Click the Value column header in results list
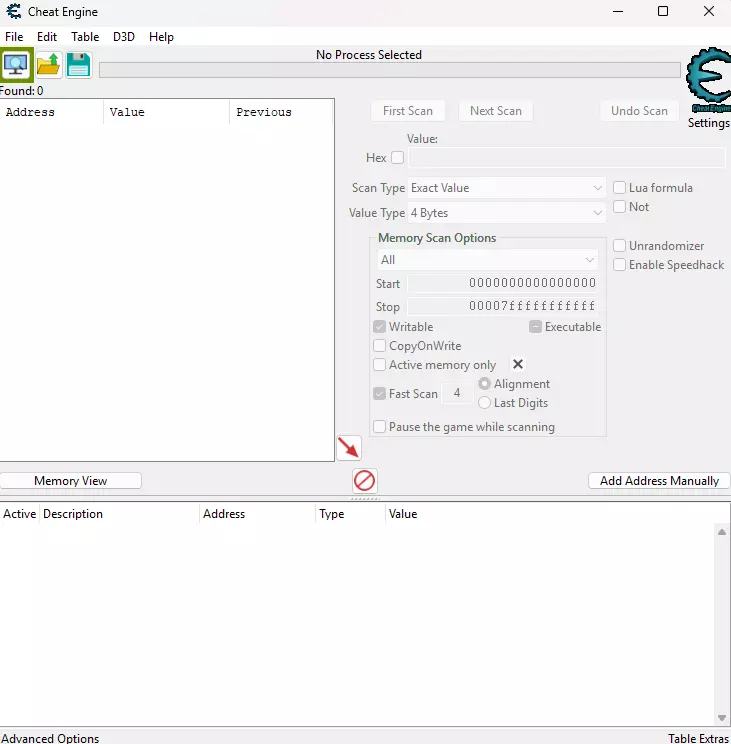Image resolution: width=731 pixels, height=744 pixels. (166, 112)
